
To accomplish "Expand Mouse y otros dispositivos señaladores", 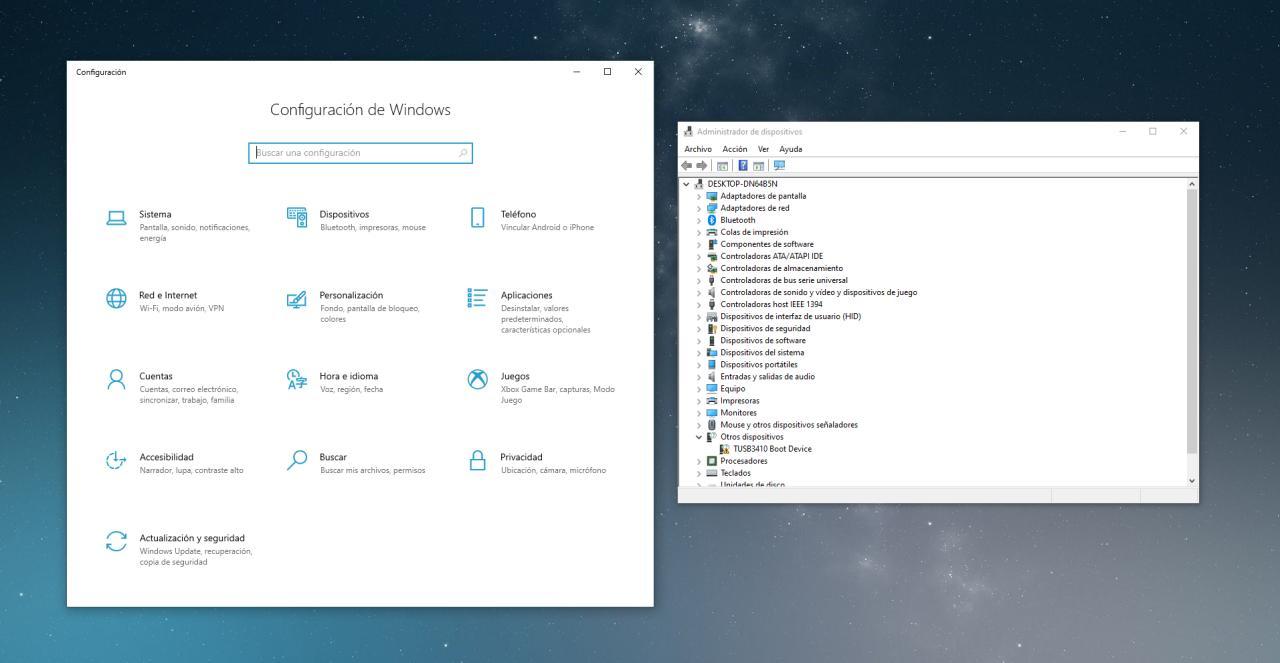I will coord(699,425).
